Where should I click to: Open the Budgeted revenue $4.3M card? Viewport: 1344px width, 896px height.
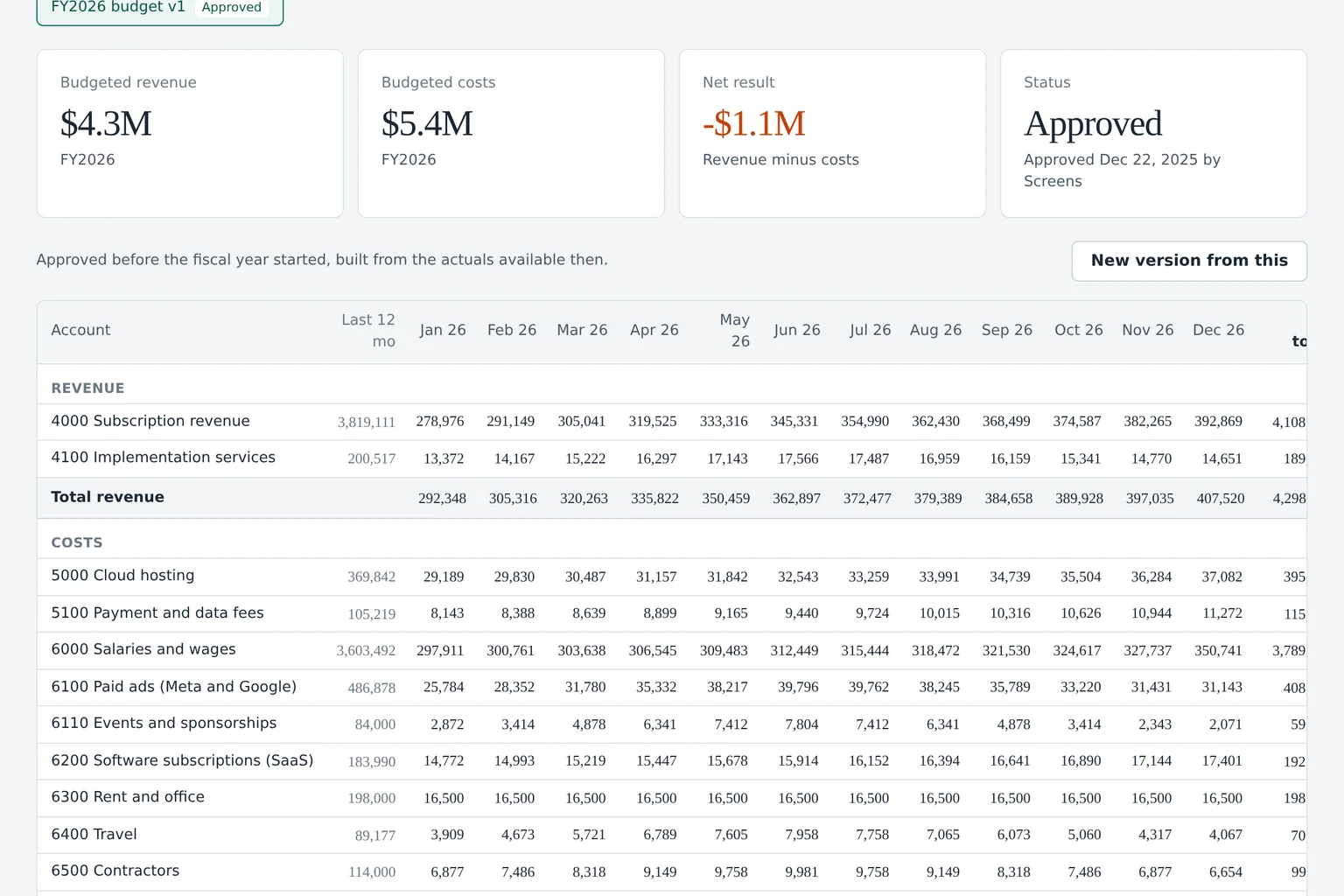click(190, 133)
